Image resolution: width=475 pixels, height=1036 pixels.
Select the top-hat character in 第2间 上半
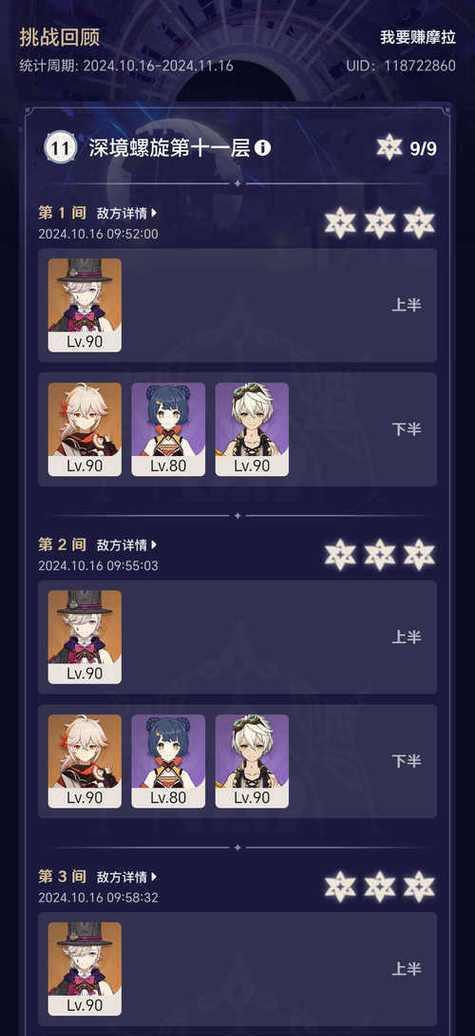pyautogui.click(x=85, y=637)
